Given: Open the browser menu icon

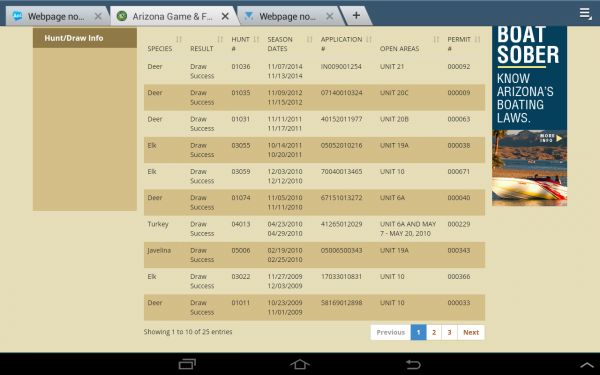Looking at the screenshot, I should coord(585,13).
